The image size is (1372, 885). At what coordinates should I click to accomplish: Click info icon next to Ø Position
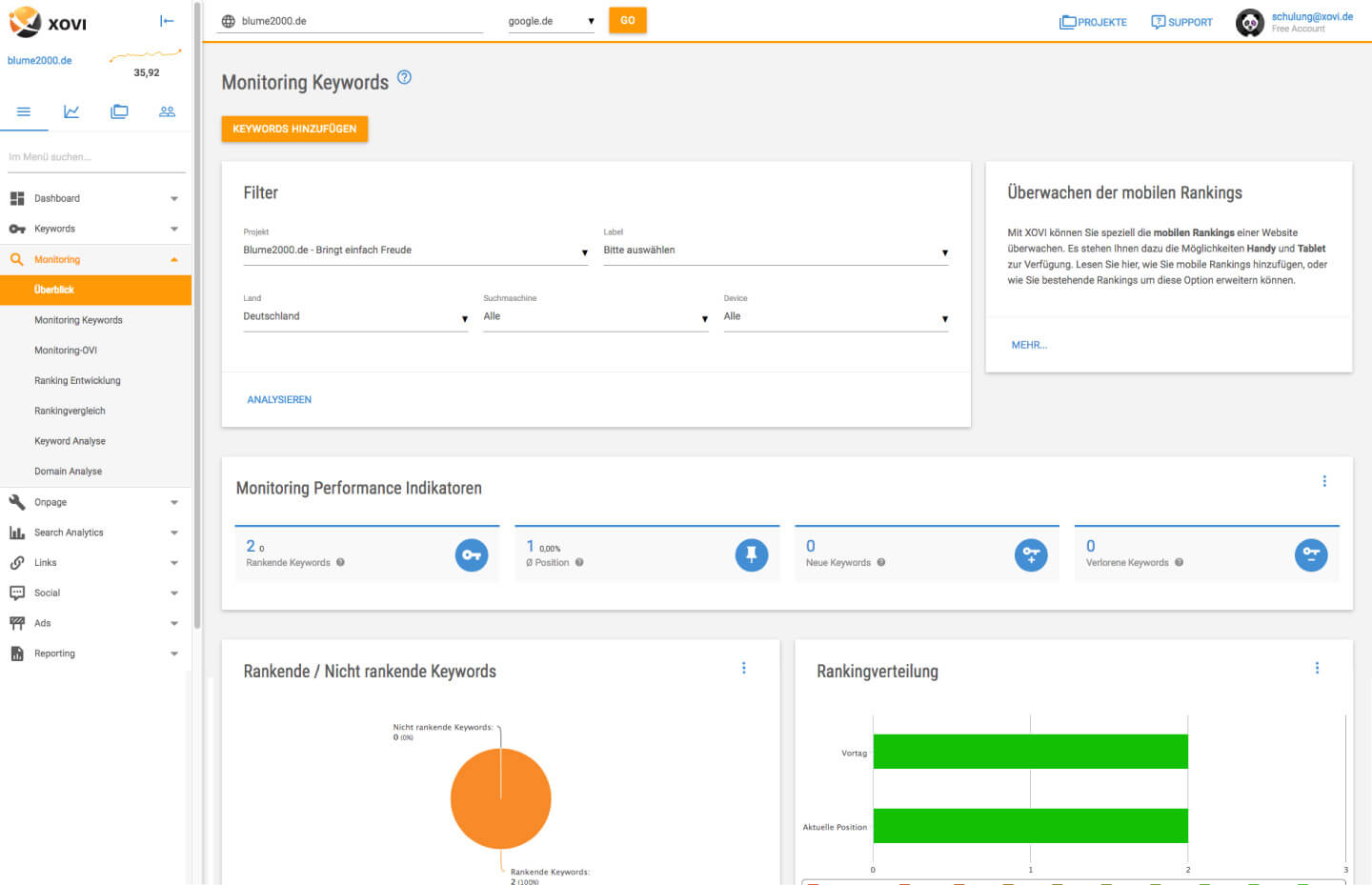pyautogui.click(x=579, y=562)
